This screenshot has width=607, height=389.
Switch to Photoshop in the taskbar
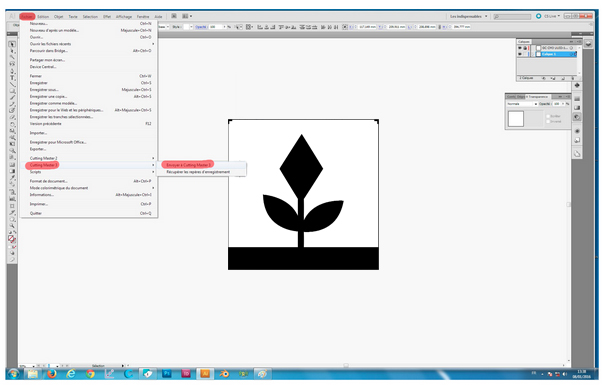(x=167, y=374)
